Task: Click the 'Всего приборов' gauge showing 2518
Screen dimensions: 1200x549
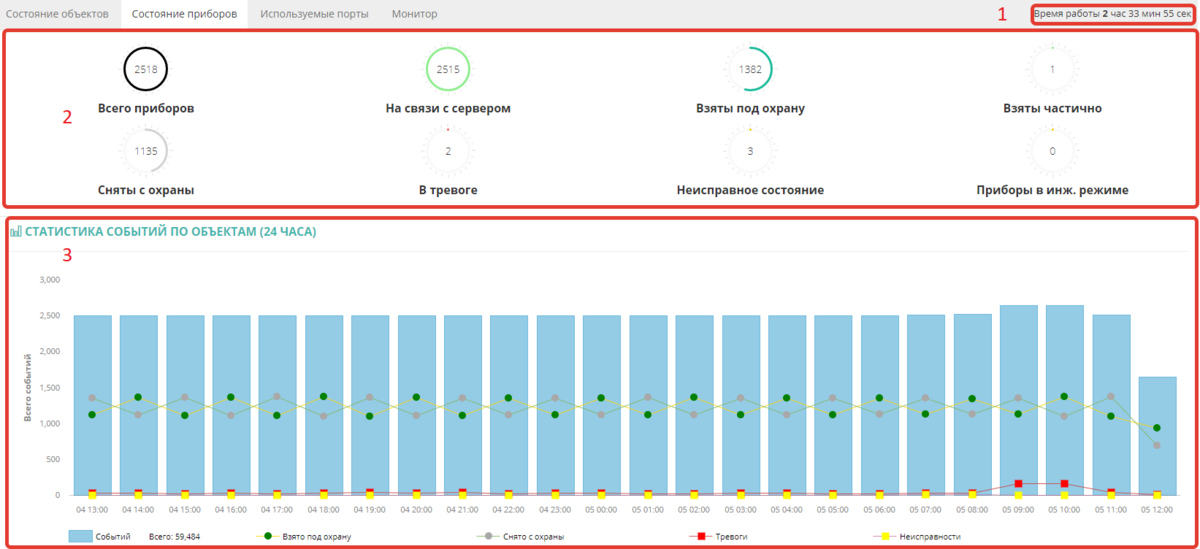Action: point(146,69)
